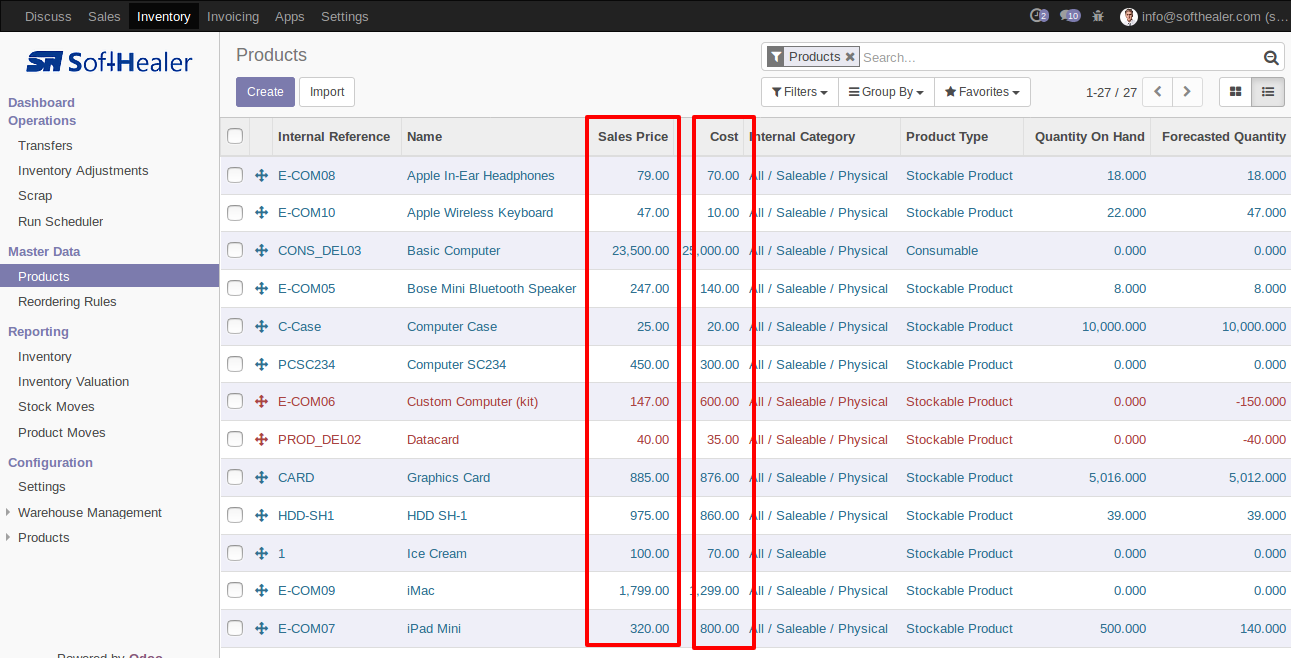The height and width of the screenshot is (658, 1291).
Task: Click drag handle of E-COM09 row
Action: click(x=261, y=591)
